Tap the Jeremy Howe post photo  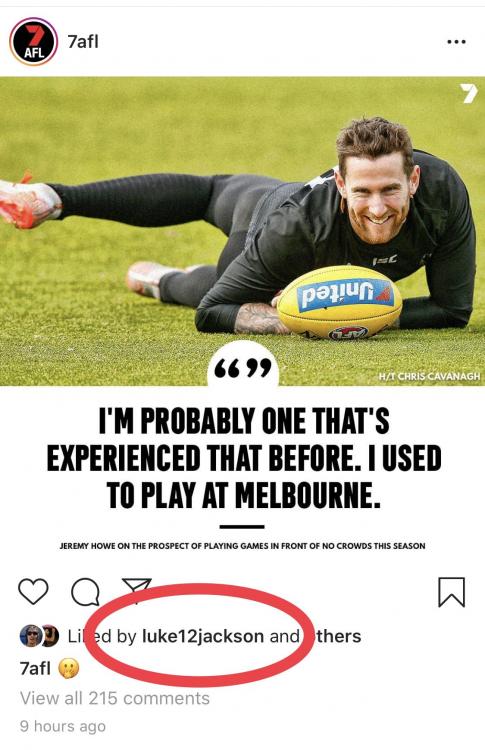pyautogui.click(x=242, y=231)
